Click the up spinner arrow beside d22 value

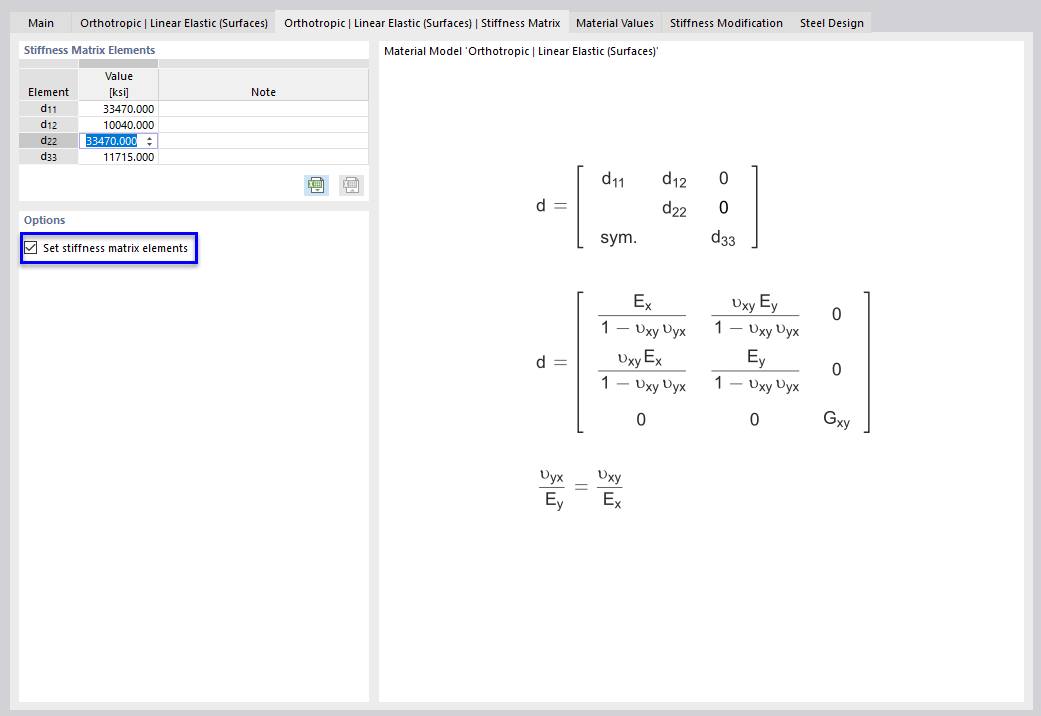pos(150,137)
